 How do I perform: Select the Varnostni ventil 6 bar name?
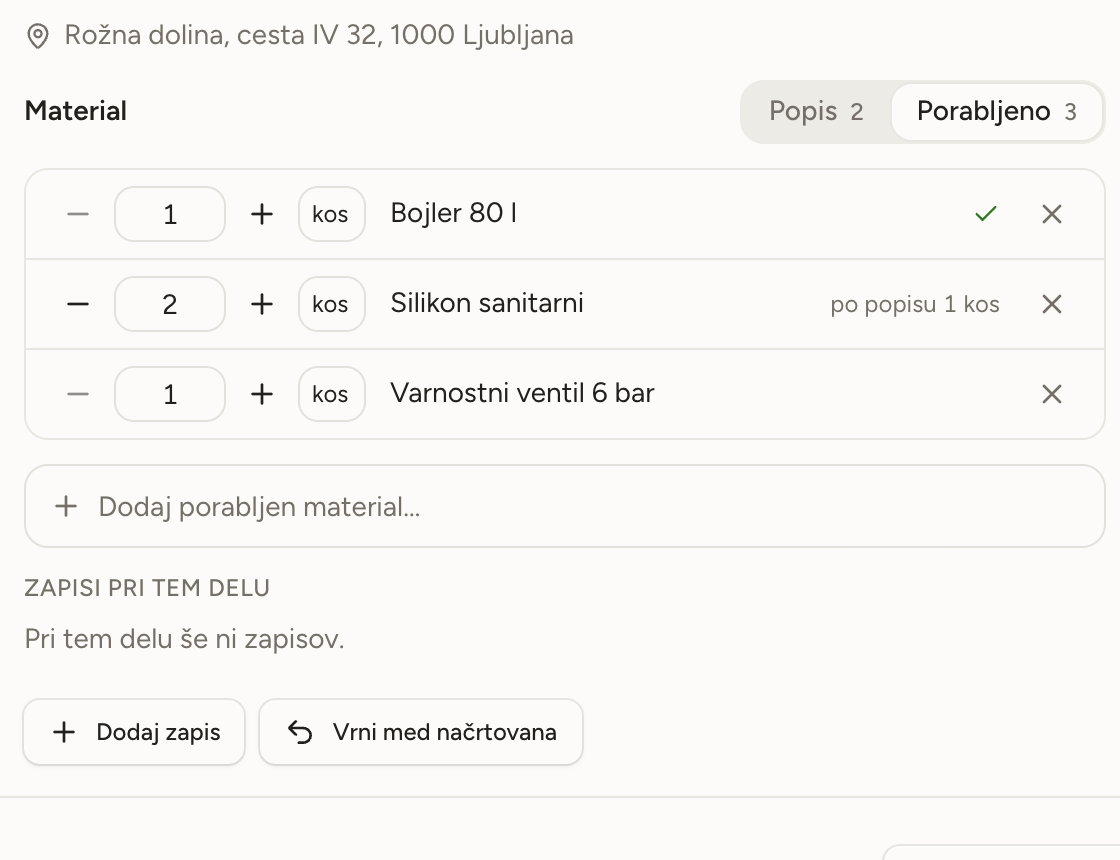[523, 393]
